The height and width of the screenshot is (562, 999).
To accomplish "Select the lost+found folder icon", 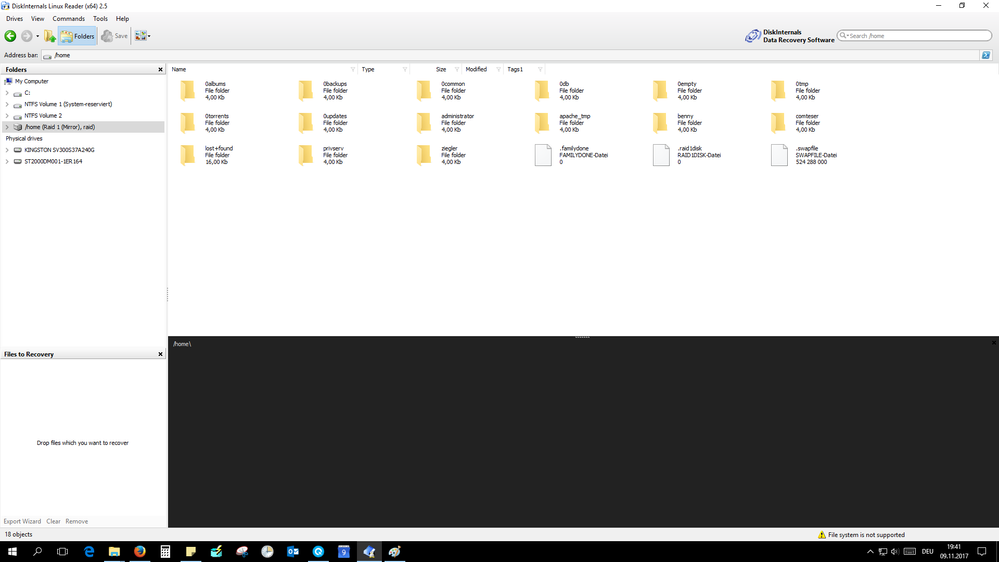I will click(x=188, y=155).
